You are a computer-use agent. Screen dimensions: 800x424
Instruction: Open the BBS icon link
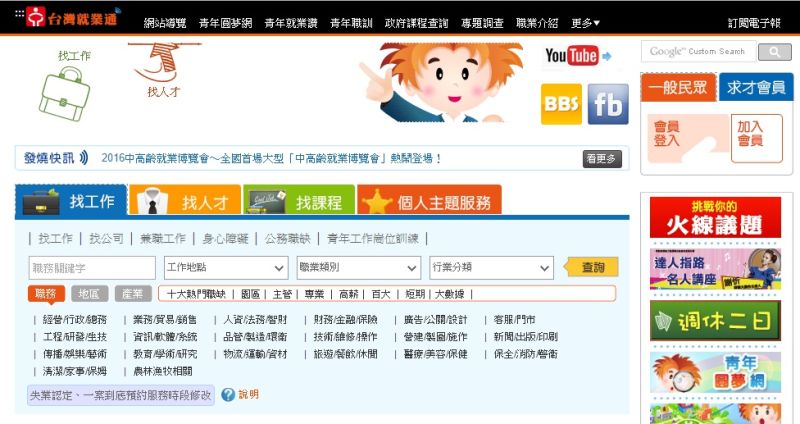point(561,104)
